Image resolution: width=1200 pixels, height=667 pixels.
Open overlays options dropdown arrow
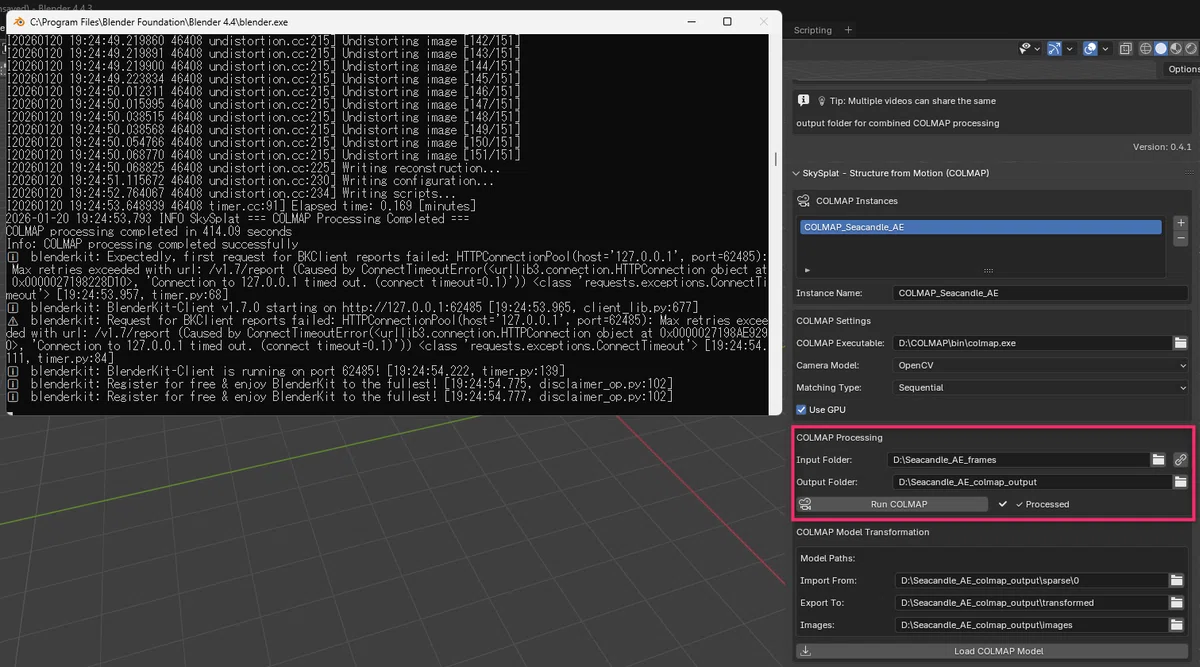[1105, 49]
